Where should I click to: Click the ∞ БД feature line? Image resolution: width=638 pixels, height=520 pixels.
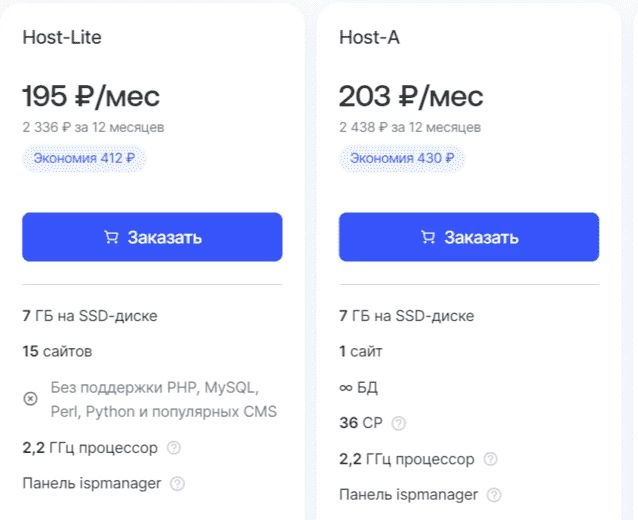358,387
